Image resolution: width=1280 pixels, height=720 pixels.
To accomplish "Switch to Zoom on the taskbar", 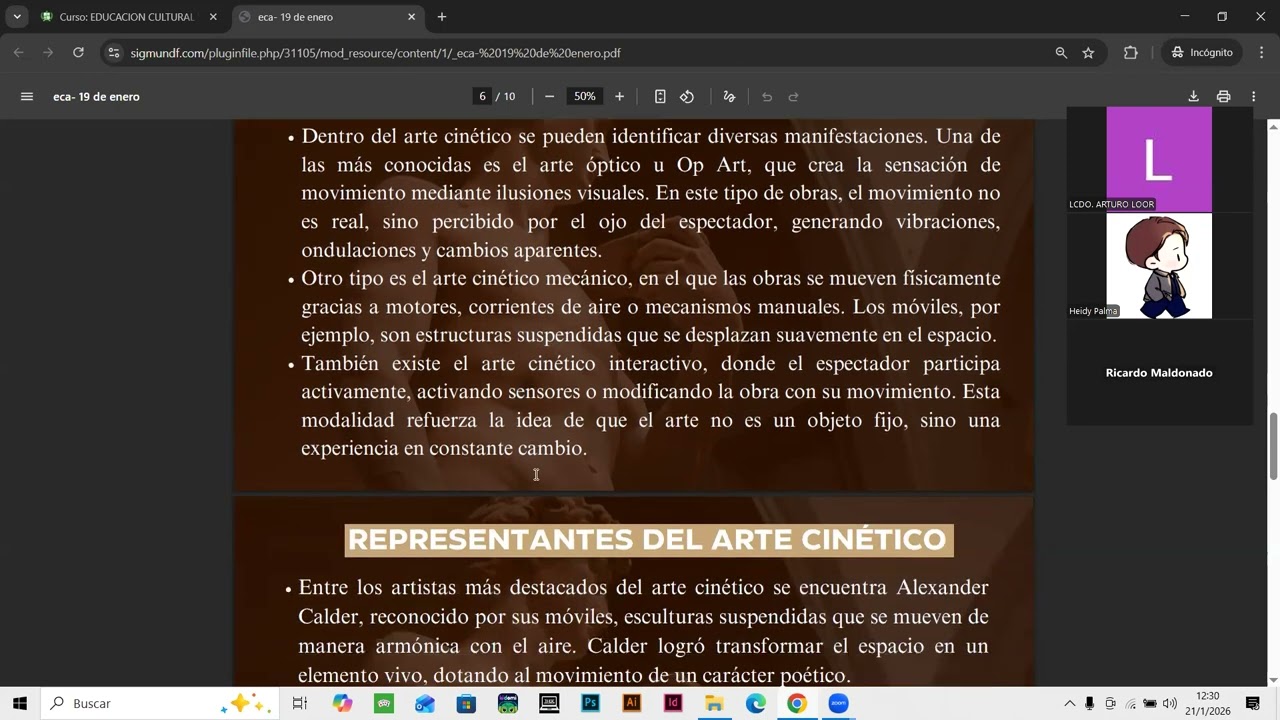I will (838, 703).
